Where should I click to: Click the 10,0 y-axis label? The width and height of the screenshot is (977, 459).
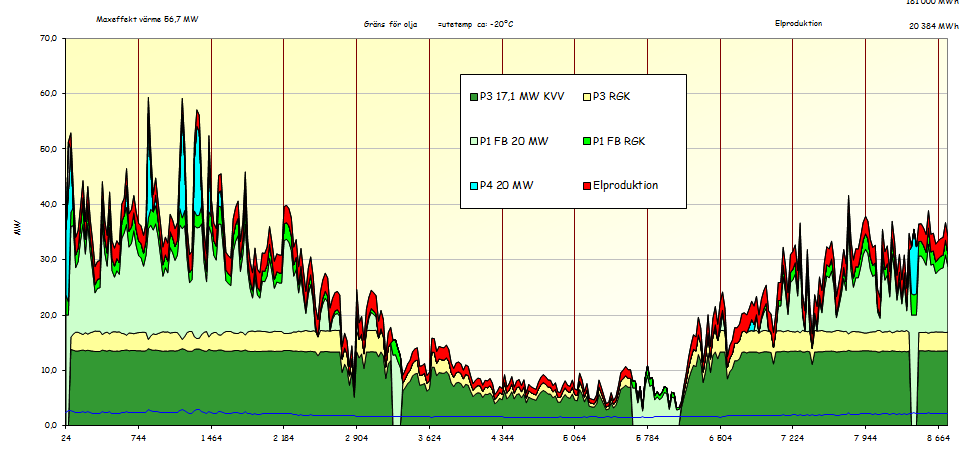click(x=49, y=370)
